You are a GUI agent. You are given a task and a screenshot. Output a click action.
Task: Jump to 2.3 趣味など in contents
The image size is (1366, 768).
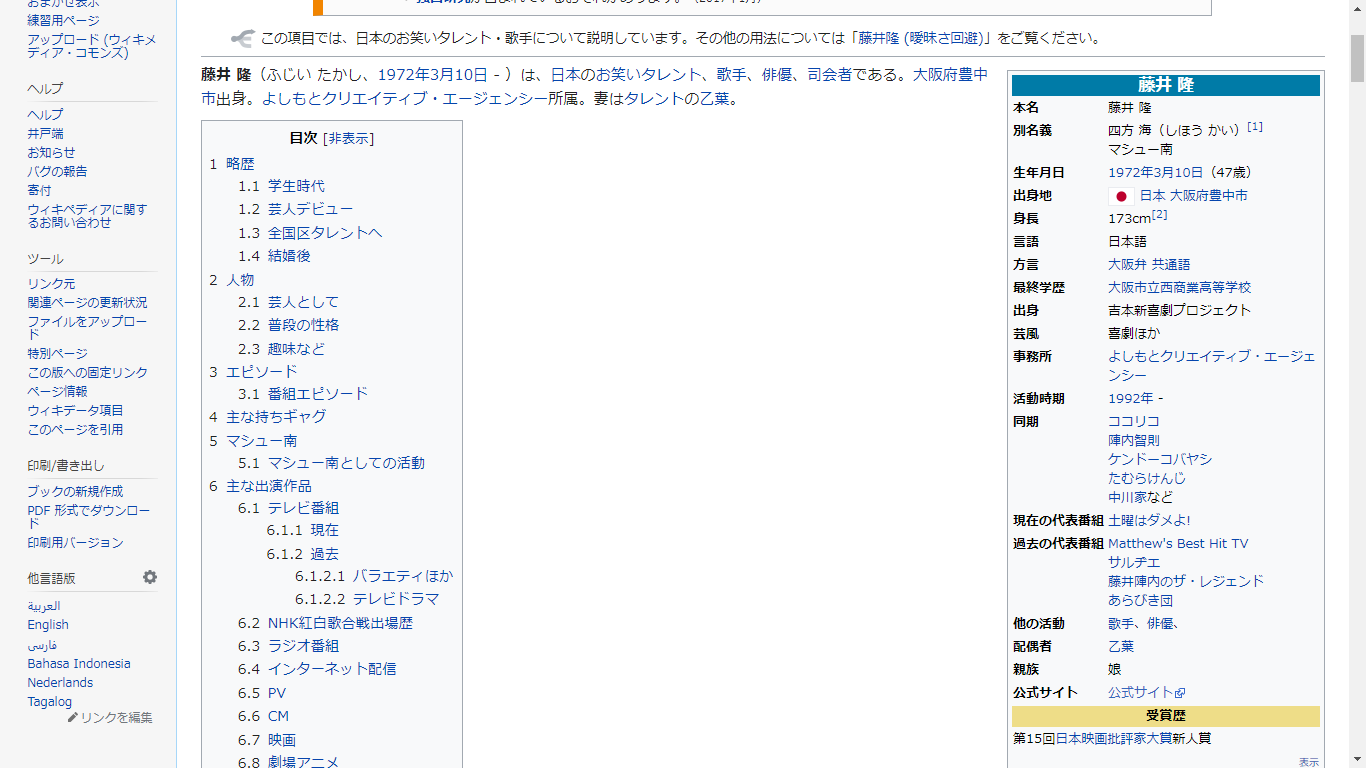tap(281, 349)
